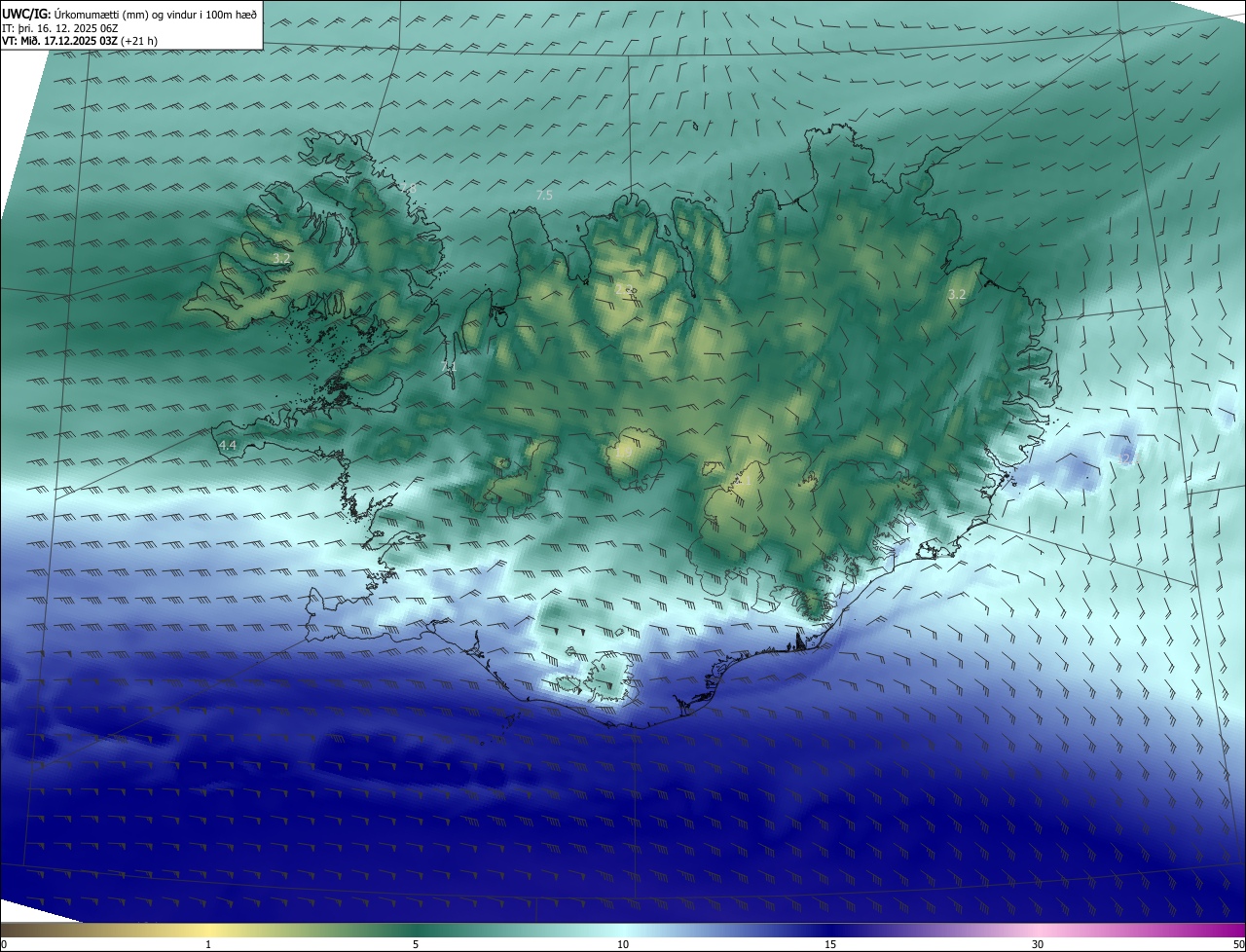Click the initial time line 'IT: þri. 16. 12. 2025 06Z'
This screenshot has height=952, width=1246.
coord(60,28)
